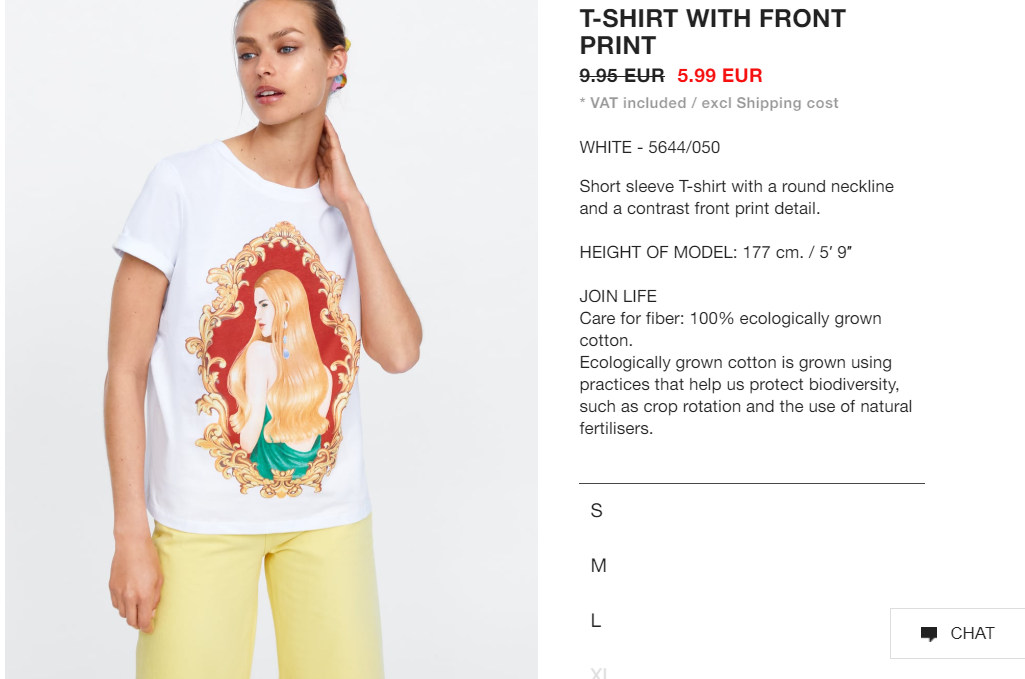Click the yellow trousers in the photo
The width and height of the screenshot is (1025, 679).
click(x=260, y=598)
